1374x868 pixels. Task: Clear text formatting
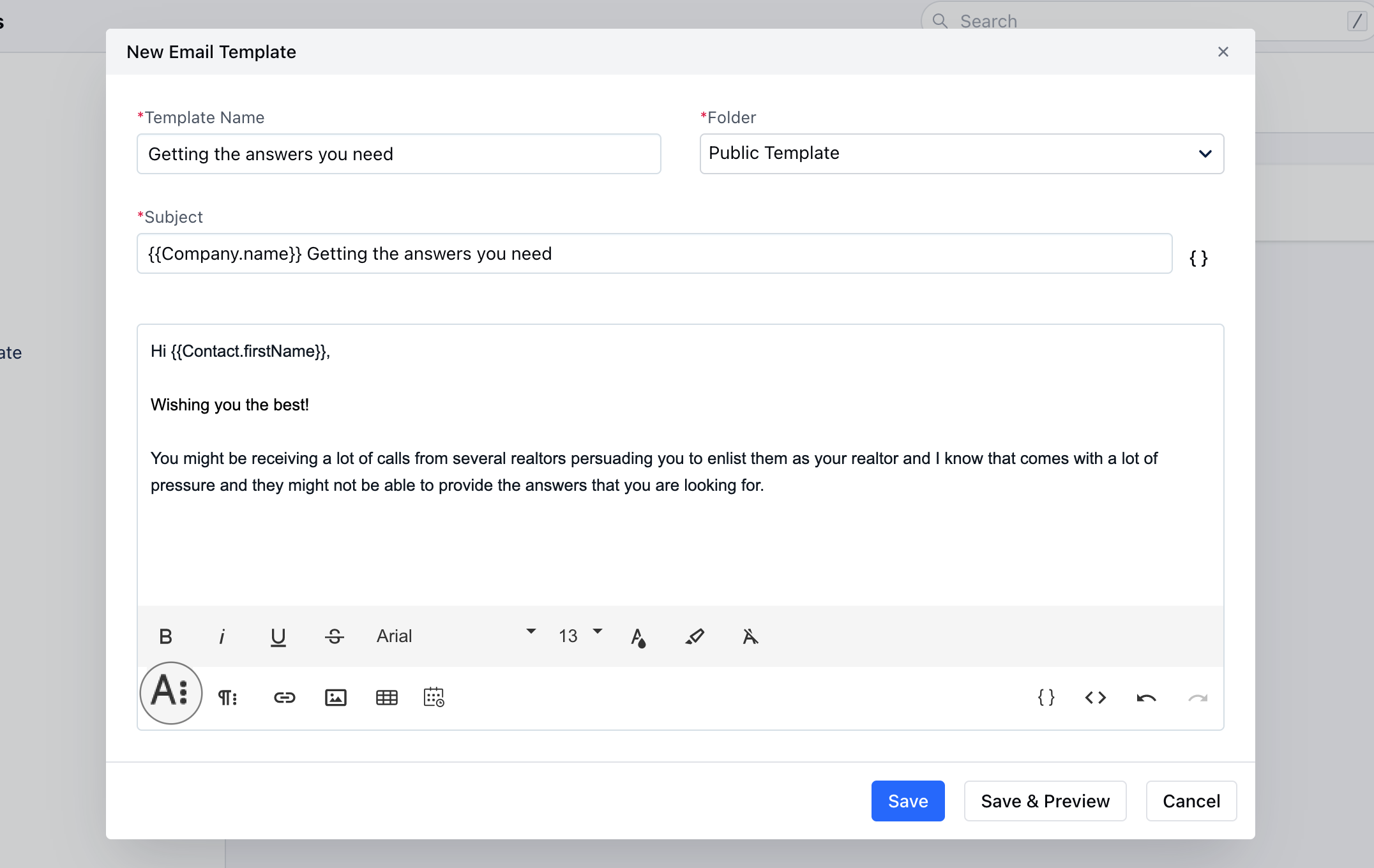pos(750,636)
